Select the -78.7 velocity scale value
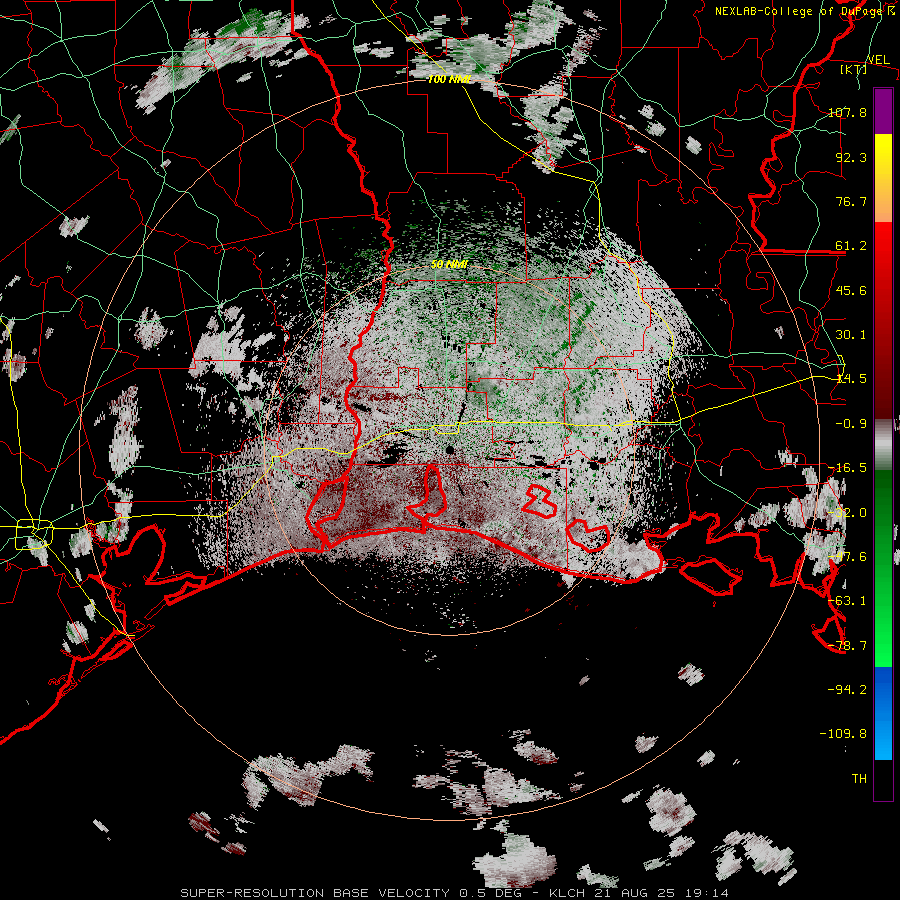The width and height of the screenshot is (900, 900). pyautogui.click(x=847, y=646)
